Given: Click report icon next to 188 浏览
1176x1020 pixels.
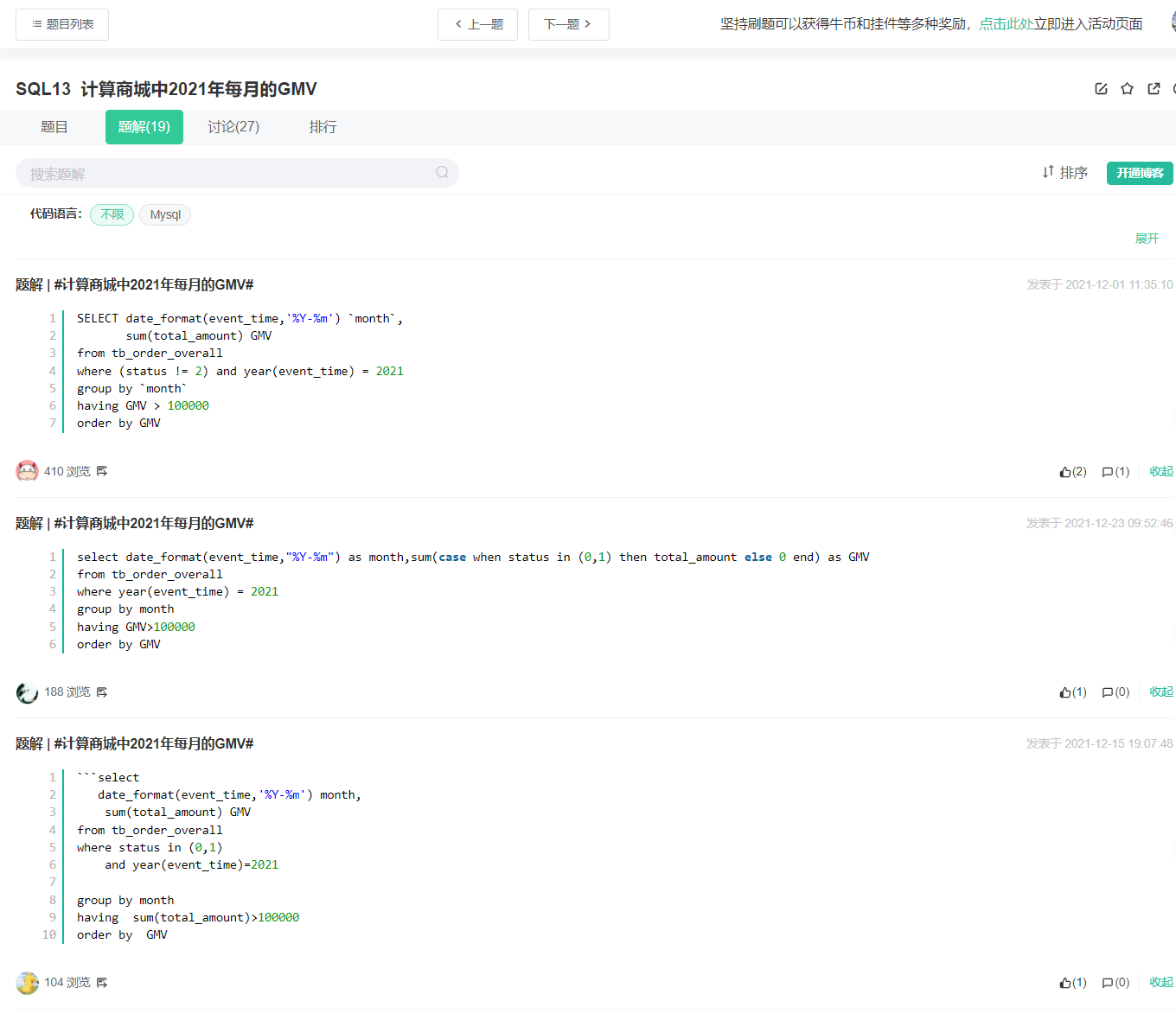Looking at the screenshot, I should tap(102, 692).
